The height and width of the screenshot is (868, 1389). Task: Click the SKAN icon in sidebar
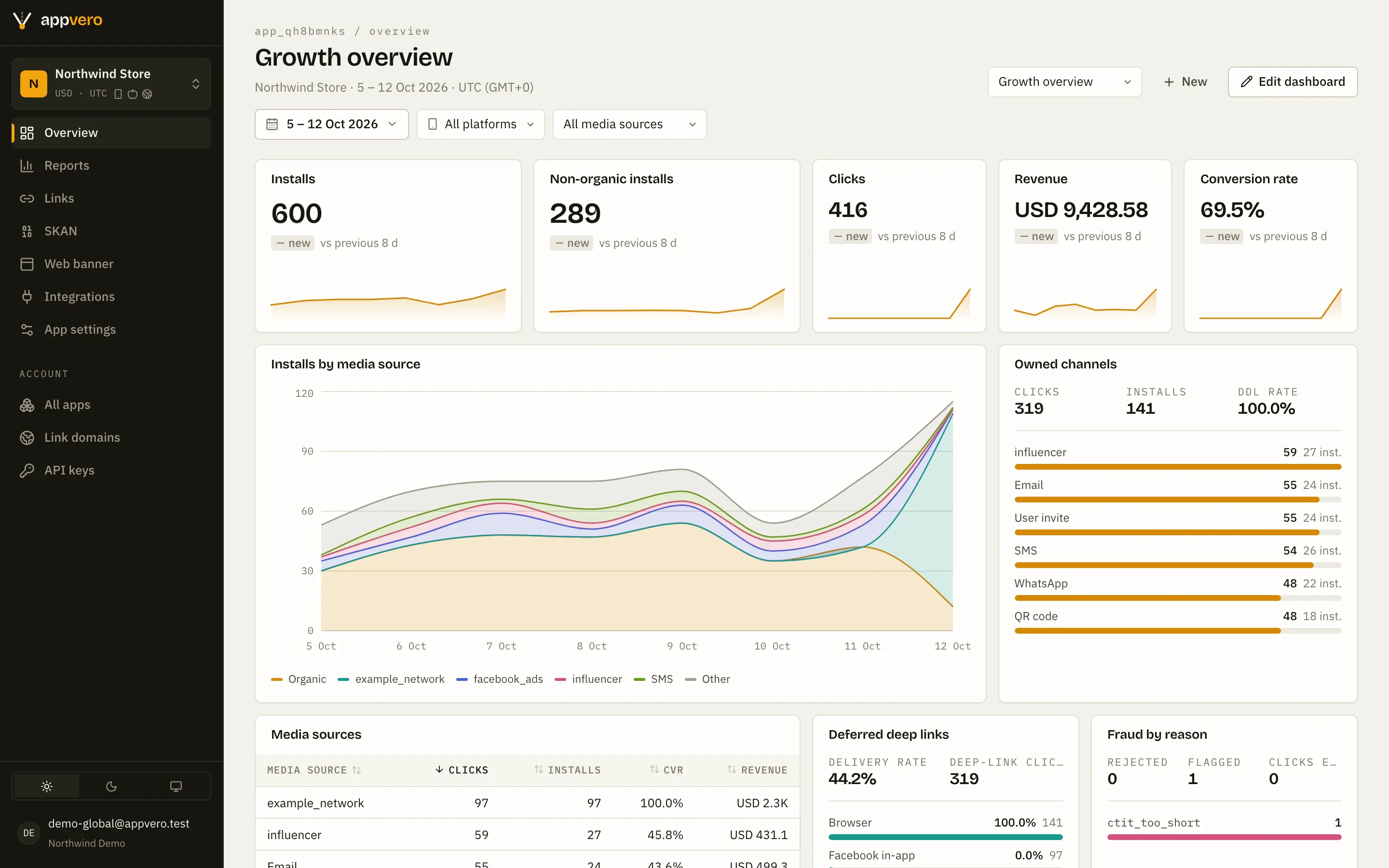(x=27, y=231)
